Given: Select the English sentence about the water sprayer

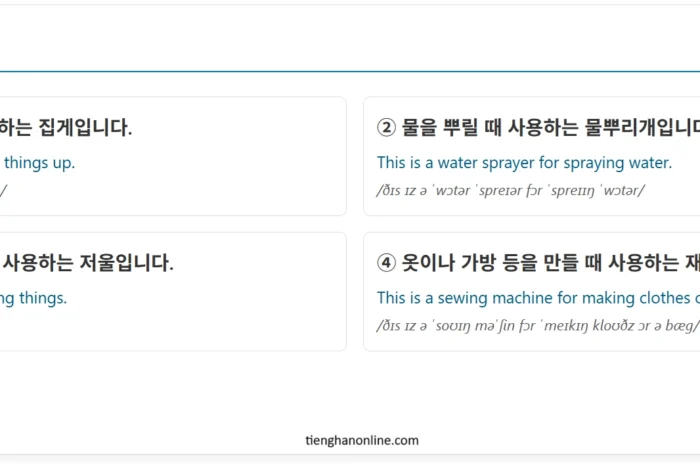Looking at the screenshot, I should 524,162.
